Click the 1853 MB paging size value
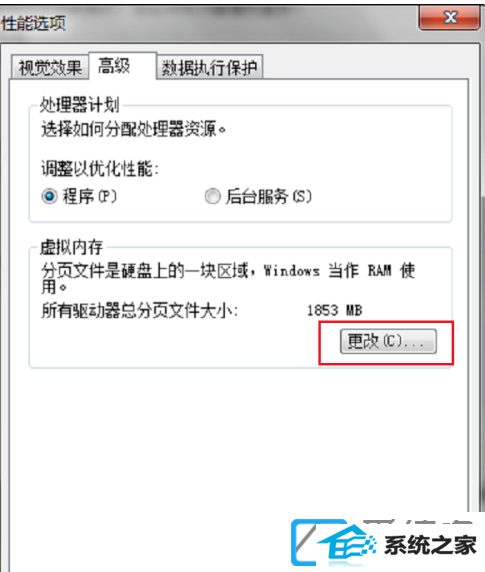The image size is (485, 572). [334, 311]
